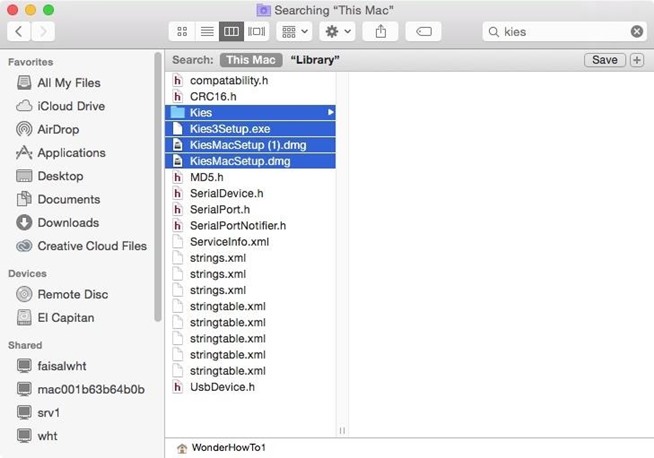Switch to Cover Flow view
654x458 pixels.
[256, 32]
